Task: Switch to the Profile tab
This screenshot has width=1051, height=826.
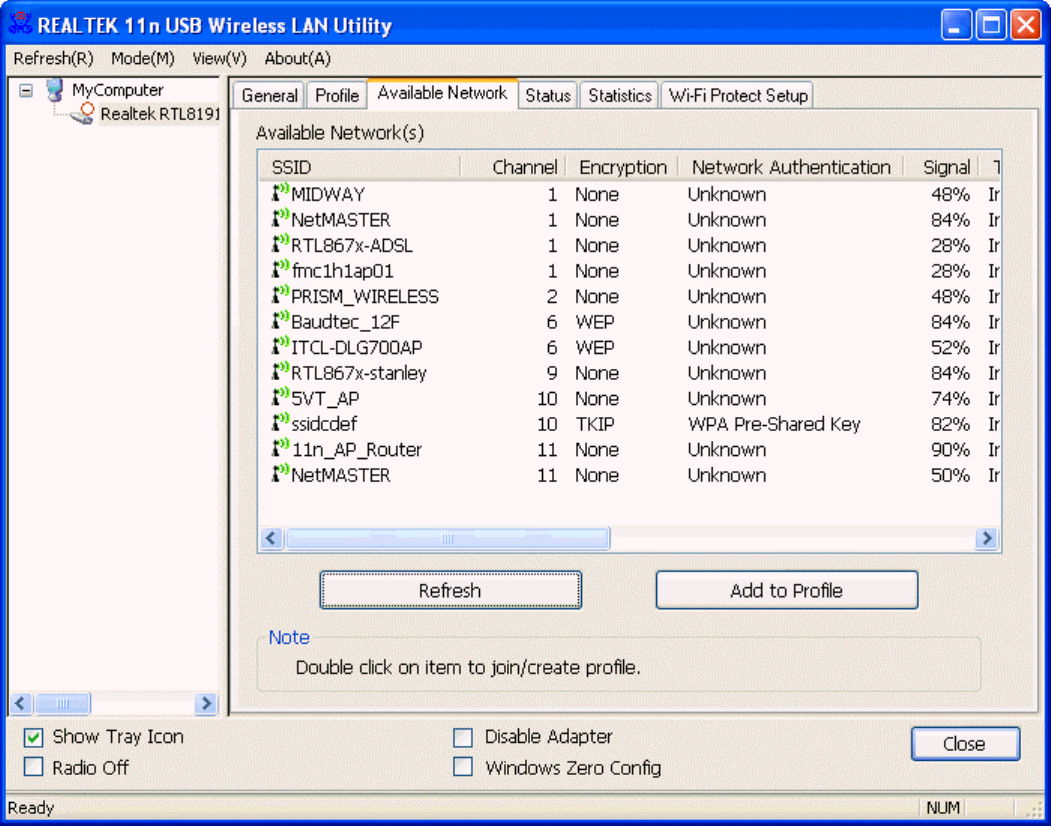Action: (337, 96)
